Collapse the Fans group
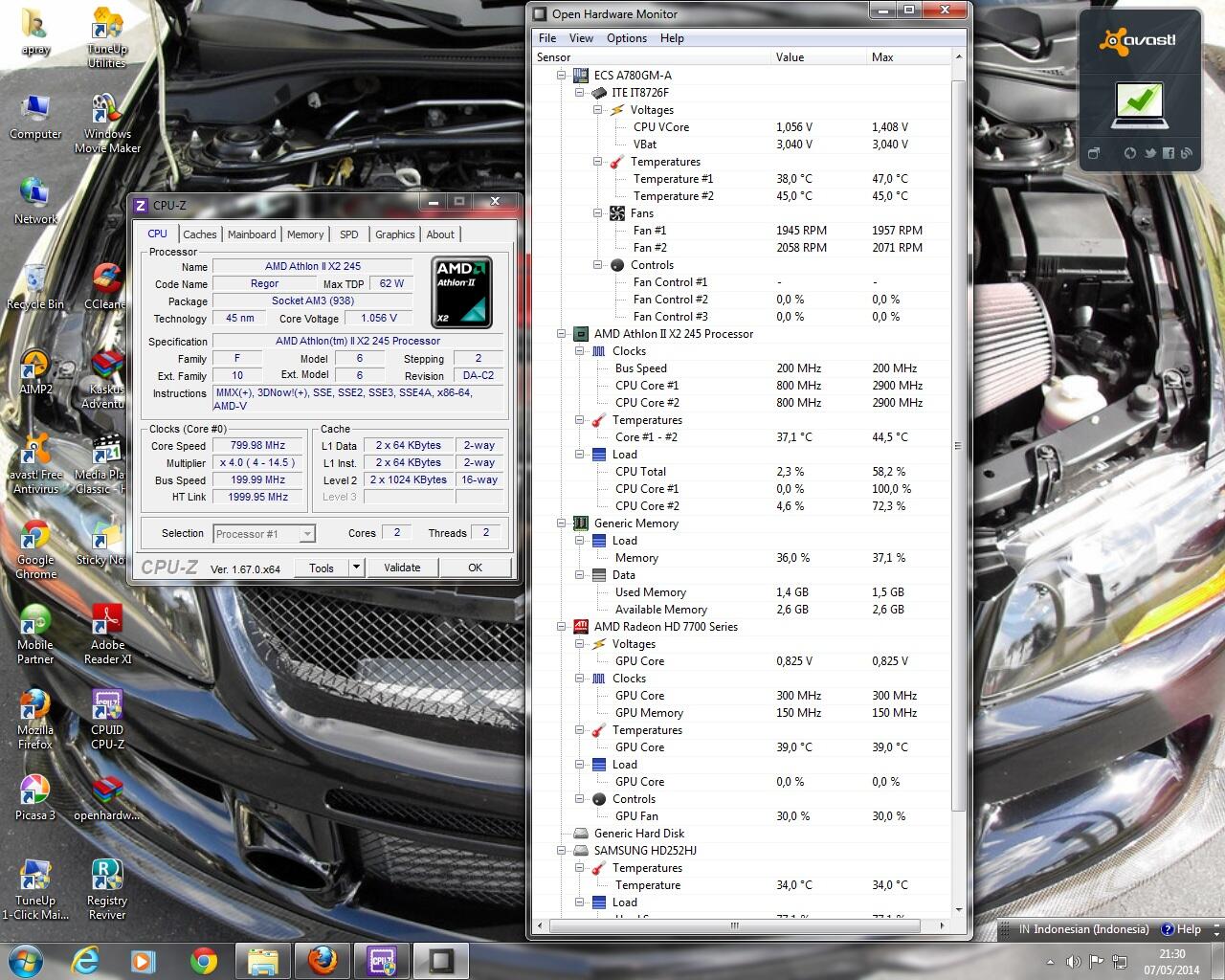 598,213
